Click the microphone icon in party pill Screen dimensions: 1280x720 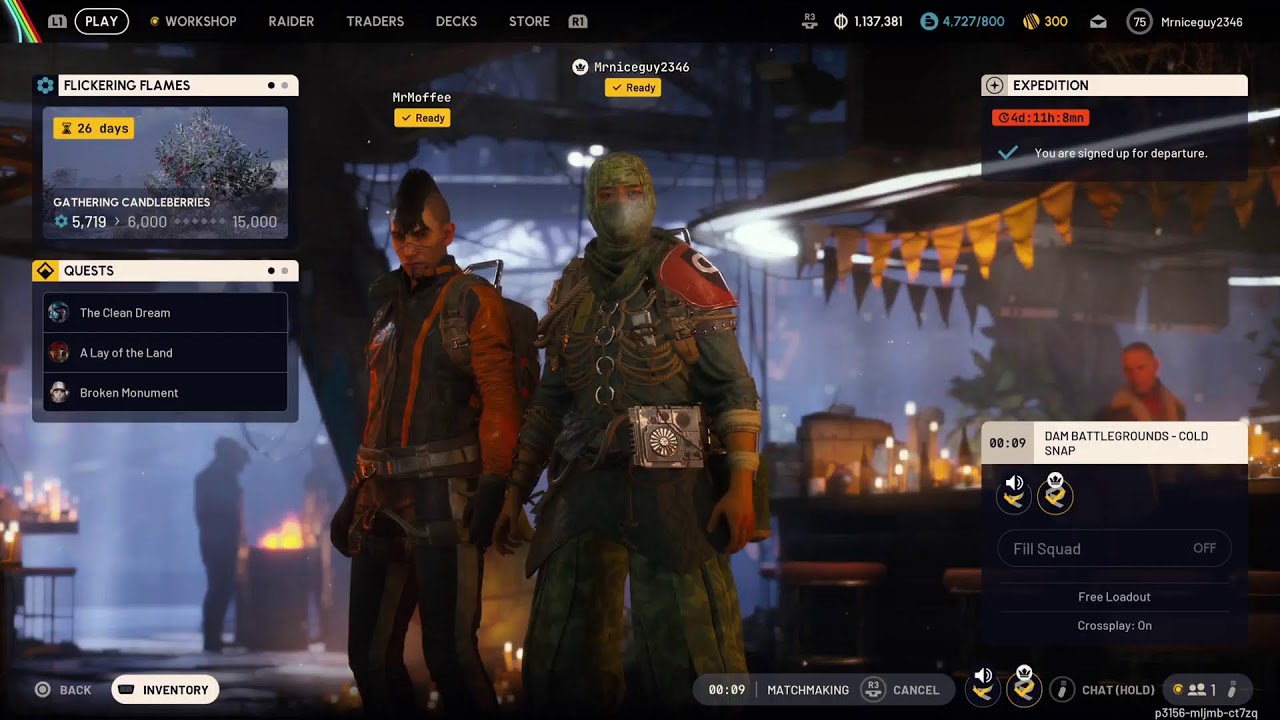coord(1232,689)
